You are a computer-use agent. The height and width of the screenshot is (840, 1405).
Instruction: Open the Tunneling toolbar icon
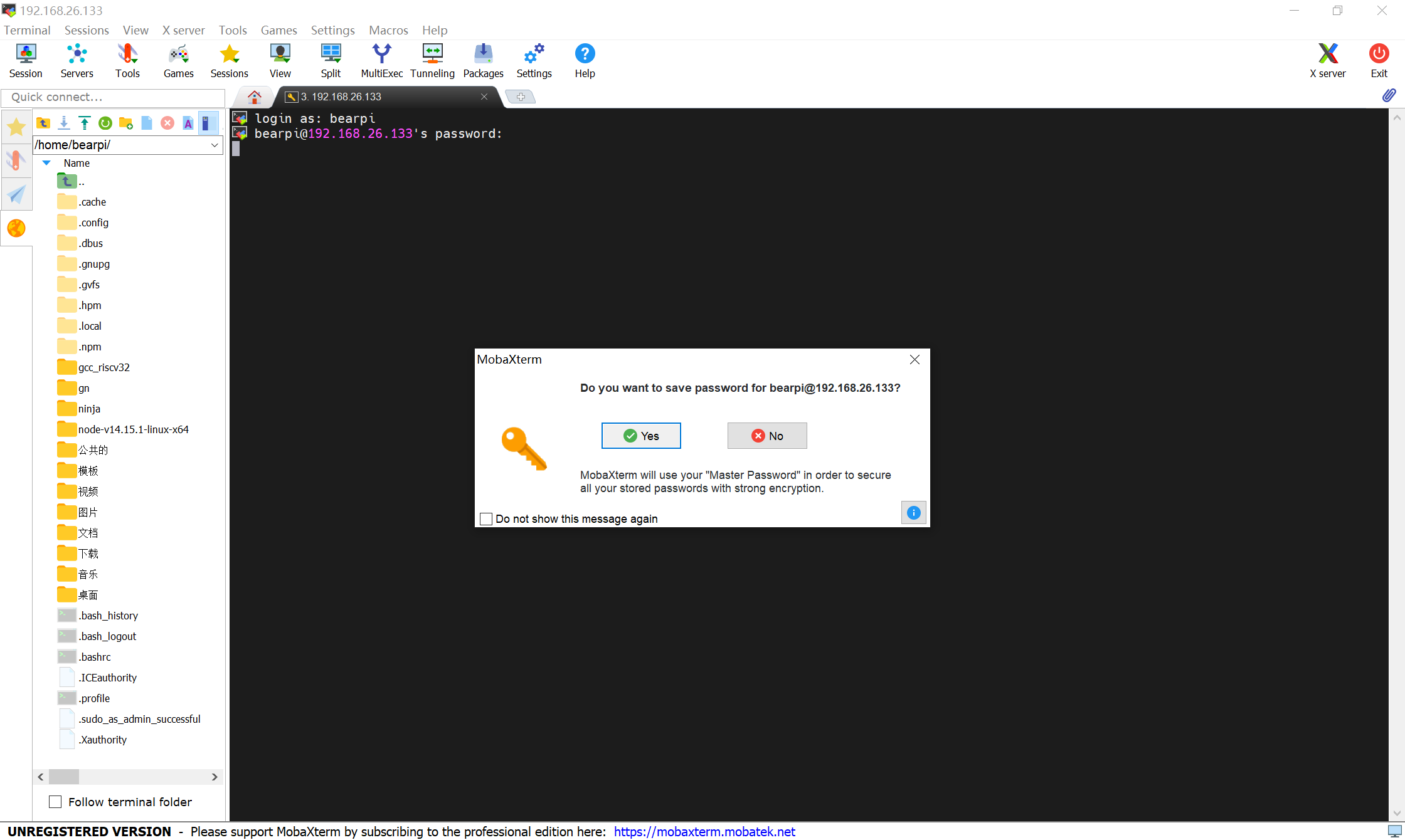pyautogui.click(x=432, y=61)
